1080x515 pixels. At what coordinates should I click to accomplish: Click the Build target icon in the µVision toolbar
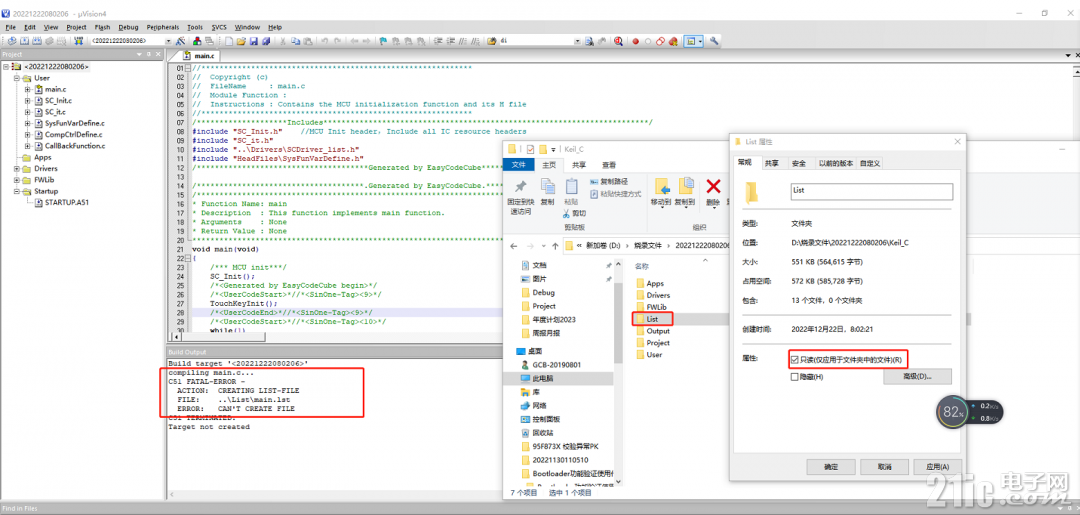[x=24, y=41]
